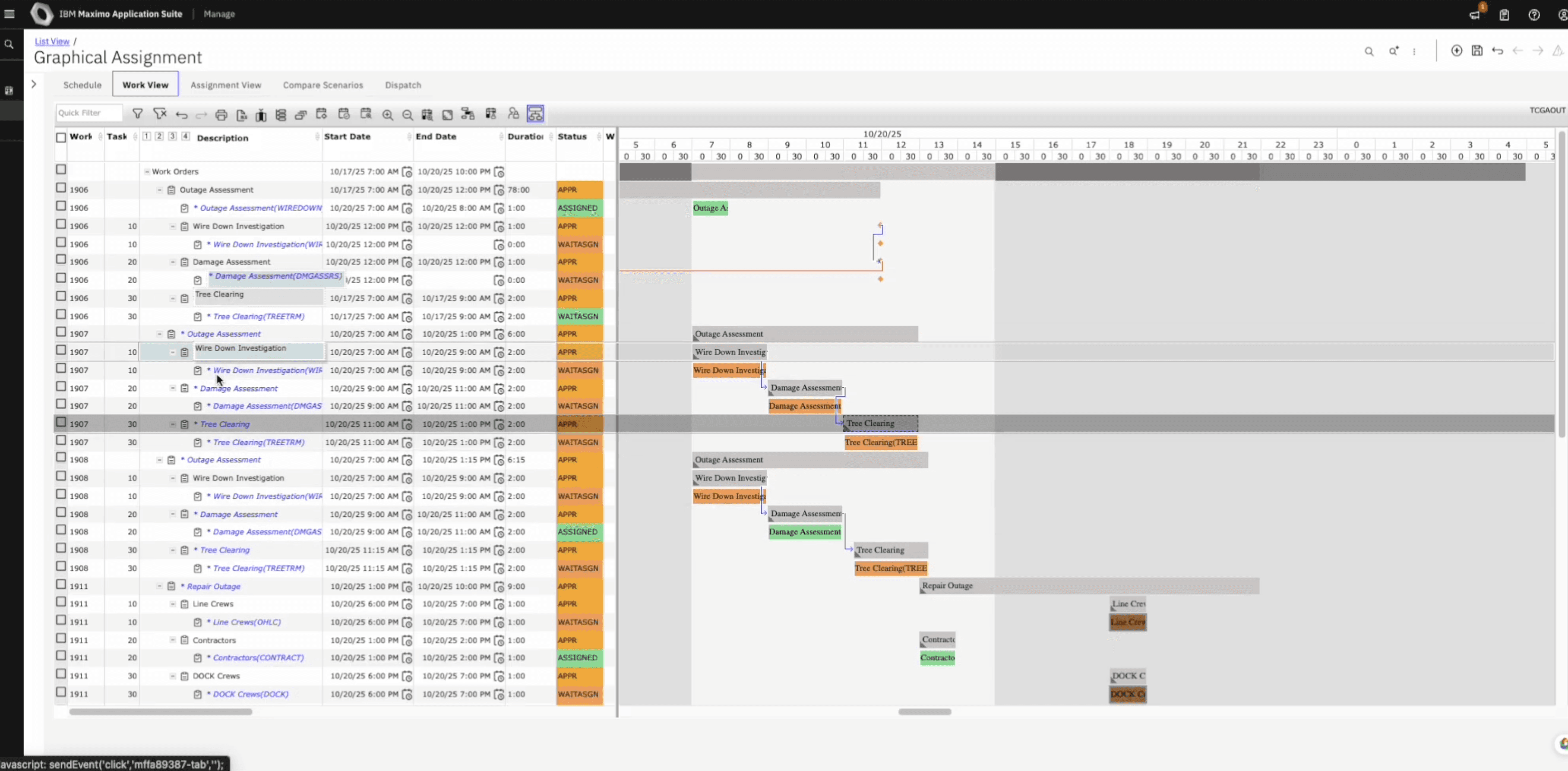Zoom out on the Gantt chart
The width and height of the screenshot is (1568, 771).
[x=407, y=114]
